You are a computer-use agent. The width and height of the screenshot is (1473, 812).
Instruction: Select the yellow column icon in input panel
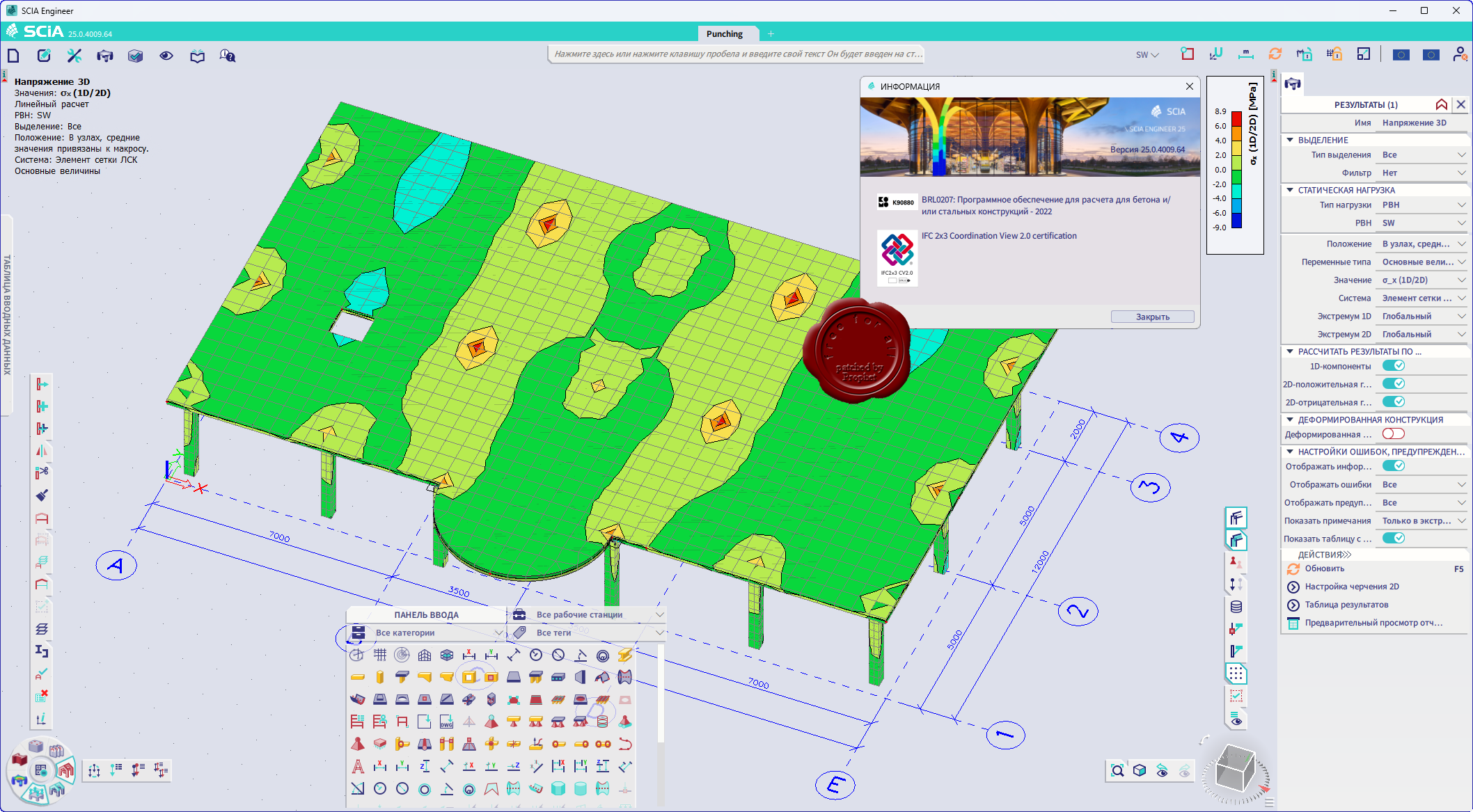tap(380, 677)
